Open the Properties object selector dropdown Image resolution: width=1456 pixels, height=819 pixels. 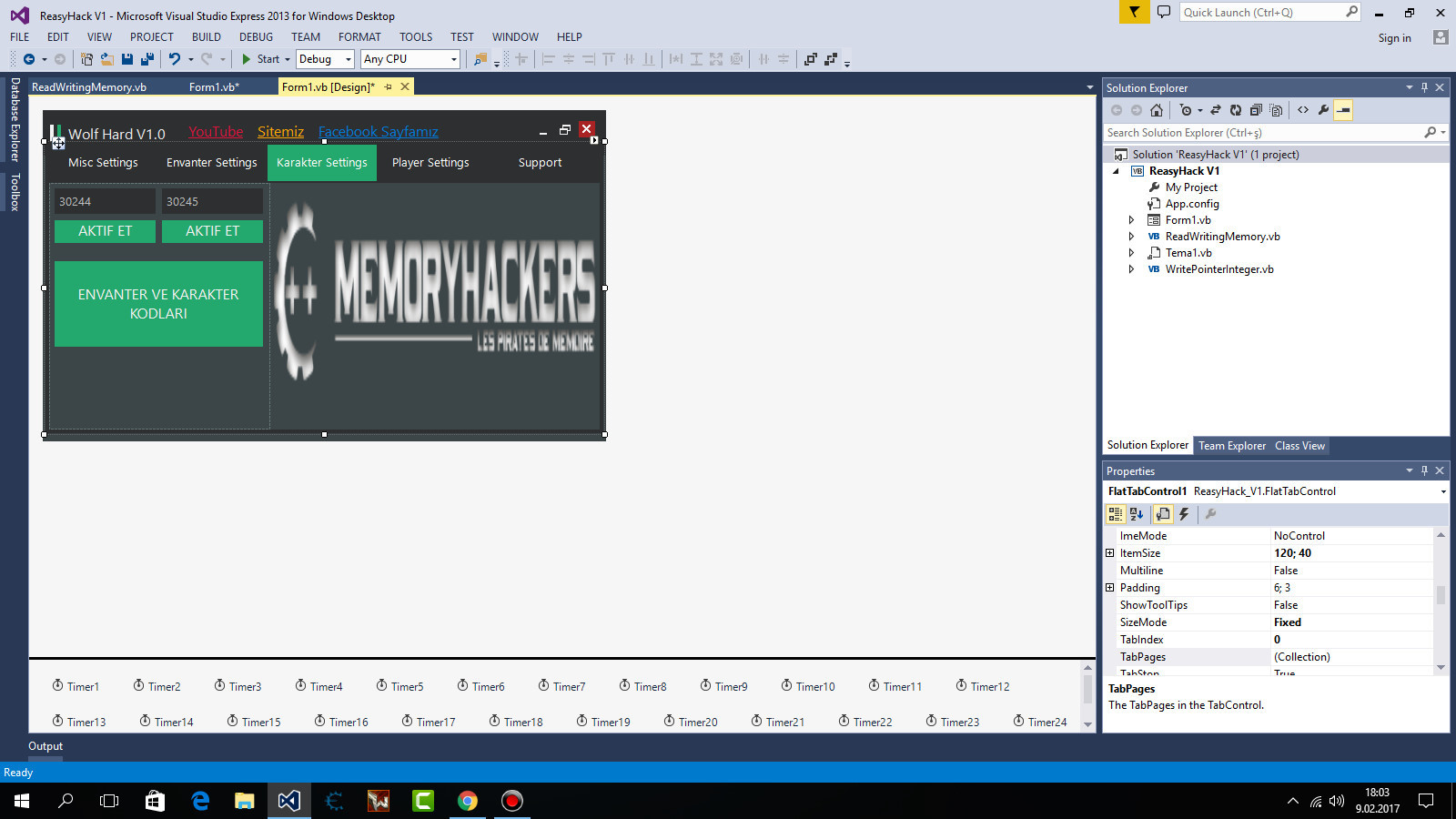(1443, 491)
